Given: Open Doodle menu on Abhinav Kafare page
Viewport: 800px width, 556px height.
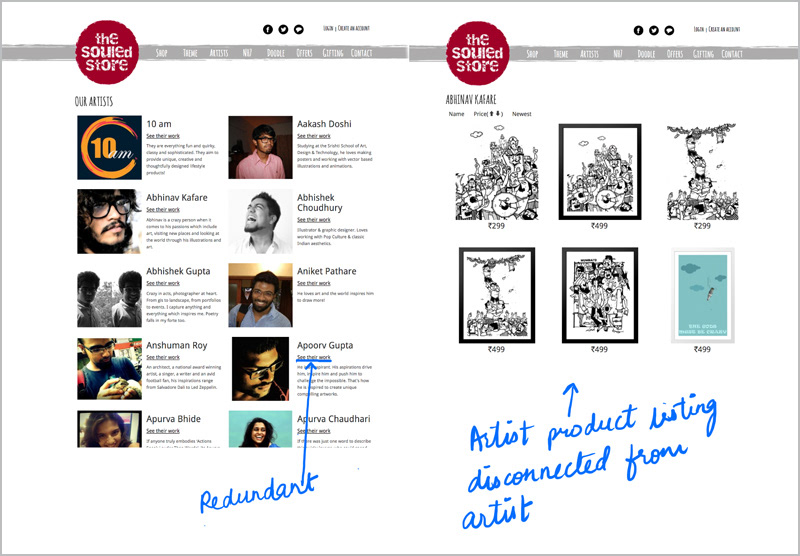Looking at the screenshot, I should 646,54.
